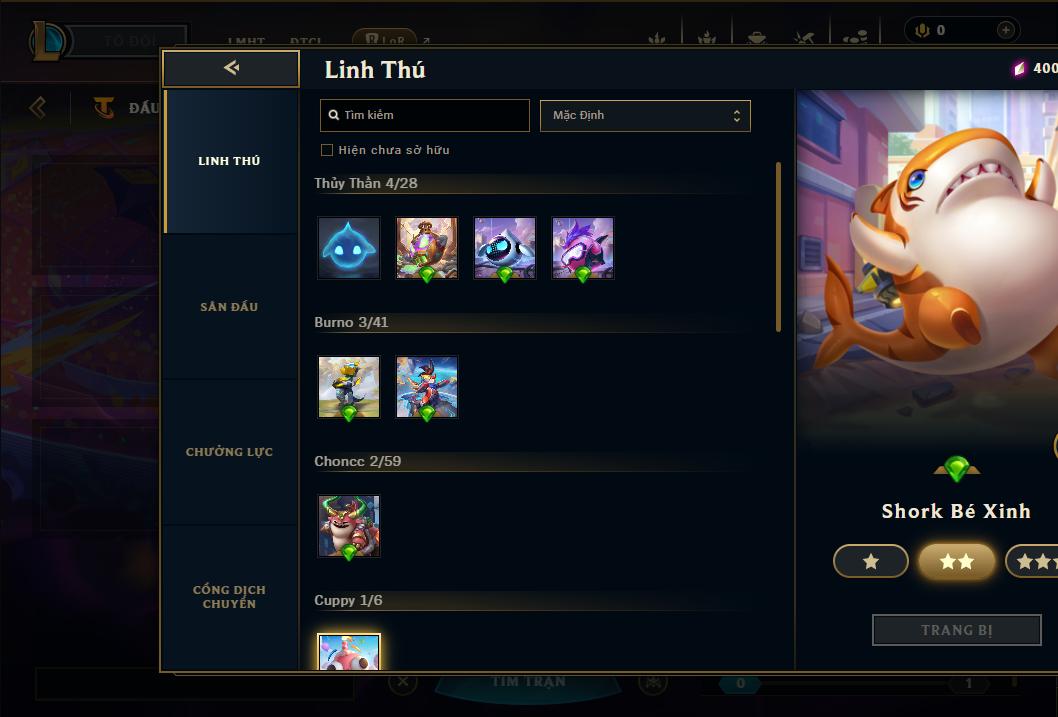Go back using the arrow button
Viewport: 1058px width, 717px height.
tap(231, 68)
